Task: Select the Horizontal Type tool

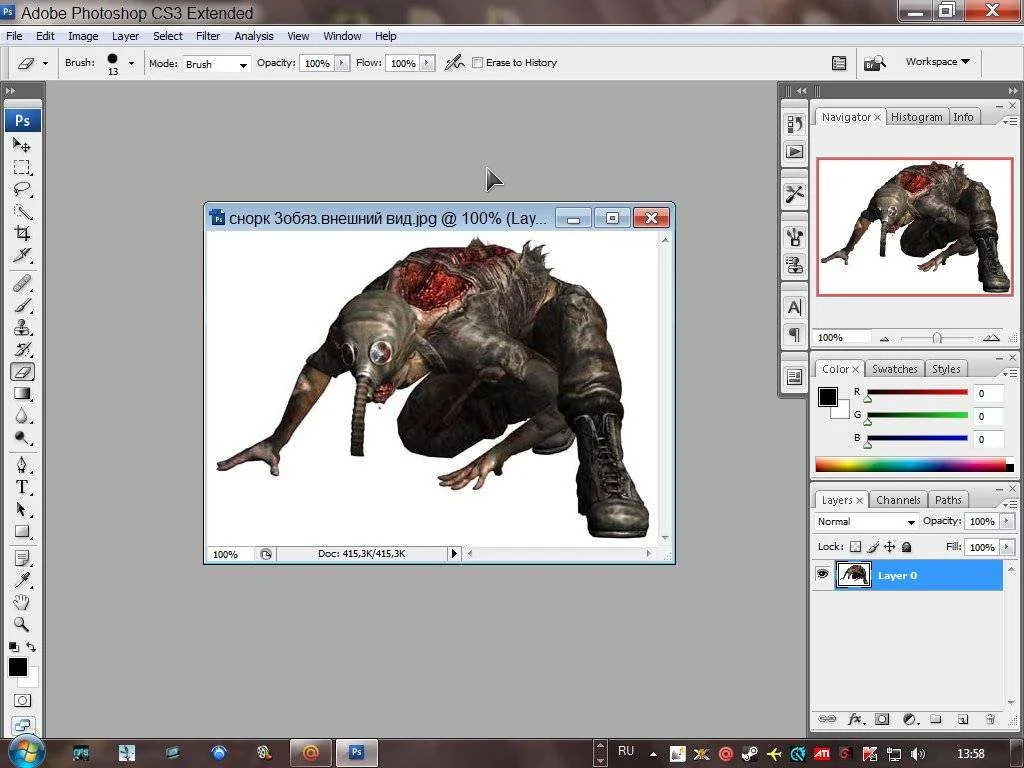Action: [22, 487]
